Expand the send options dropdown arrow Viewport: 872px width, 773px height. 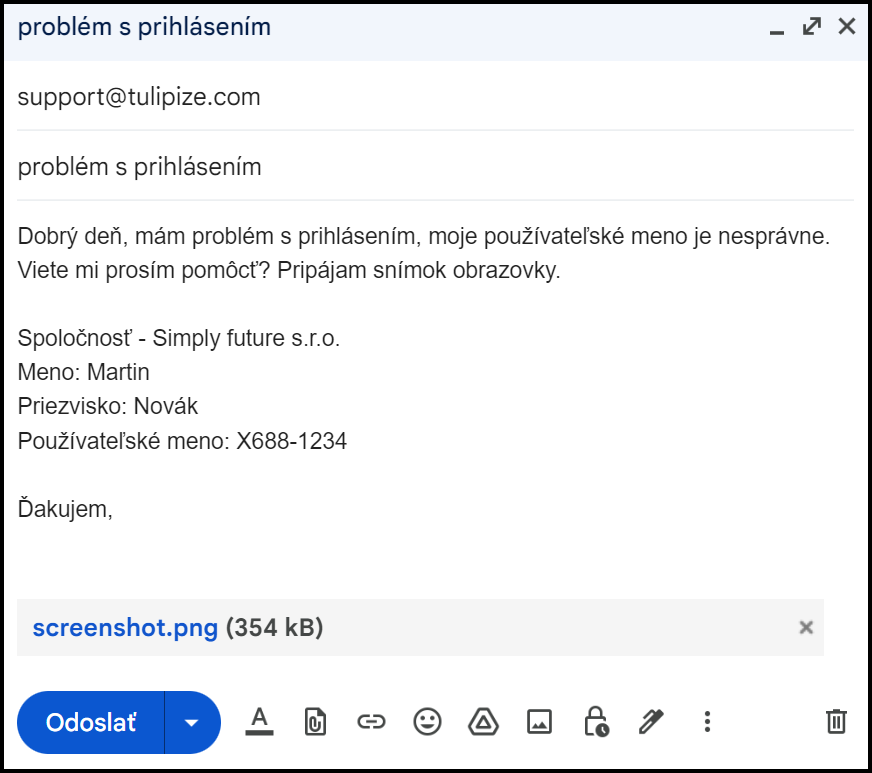[x=192, y=722]
